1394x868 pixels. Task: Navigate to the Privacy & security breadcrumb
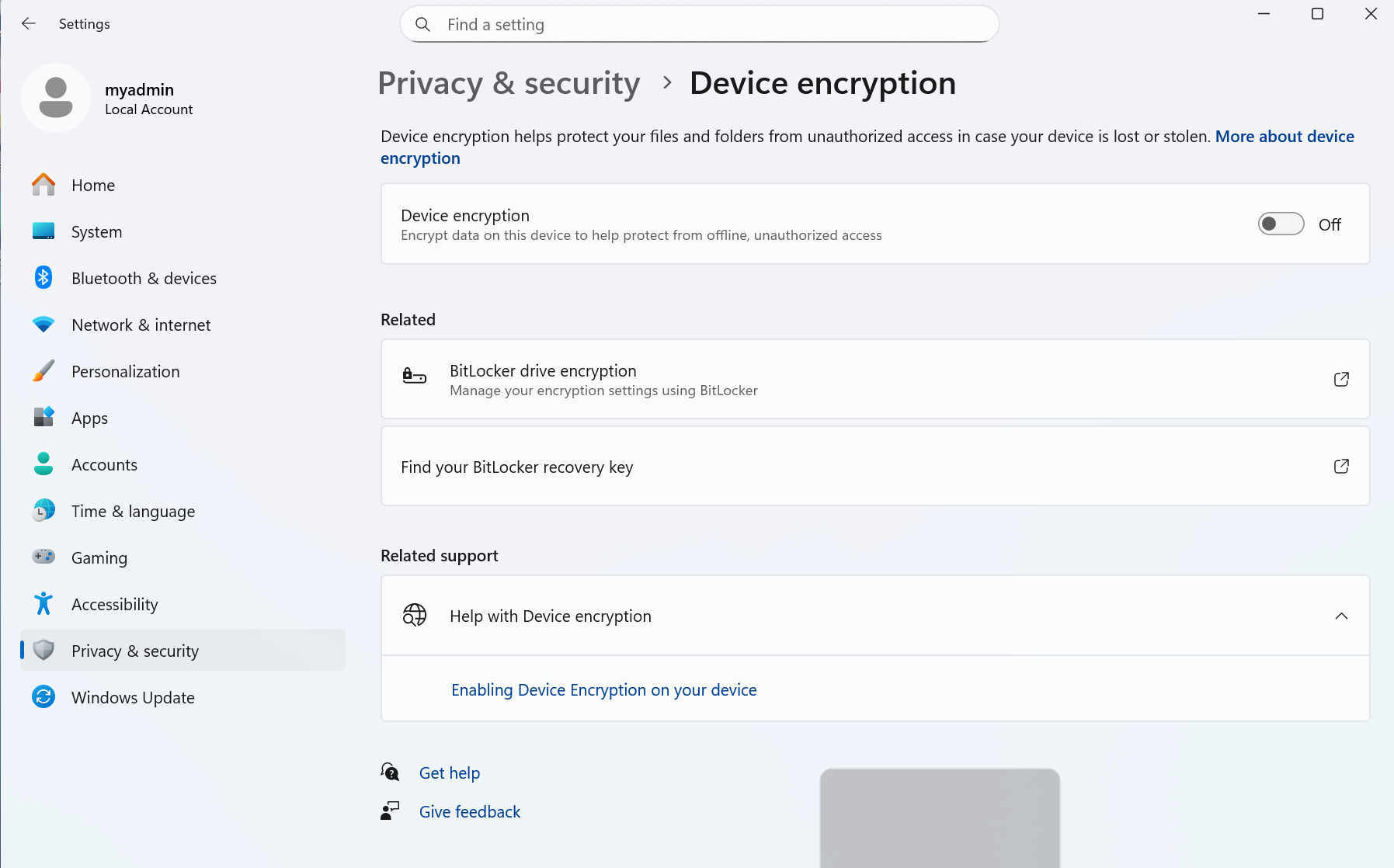pyautogui.click(x=509, y=84)
